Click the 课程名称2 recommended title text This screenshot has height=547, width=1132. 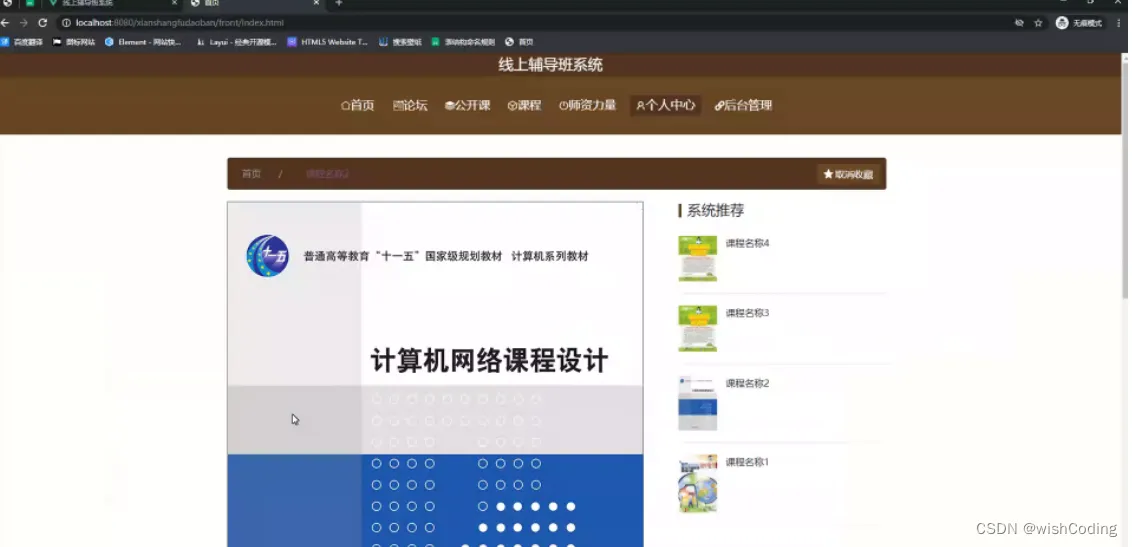tap(747, 383)
